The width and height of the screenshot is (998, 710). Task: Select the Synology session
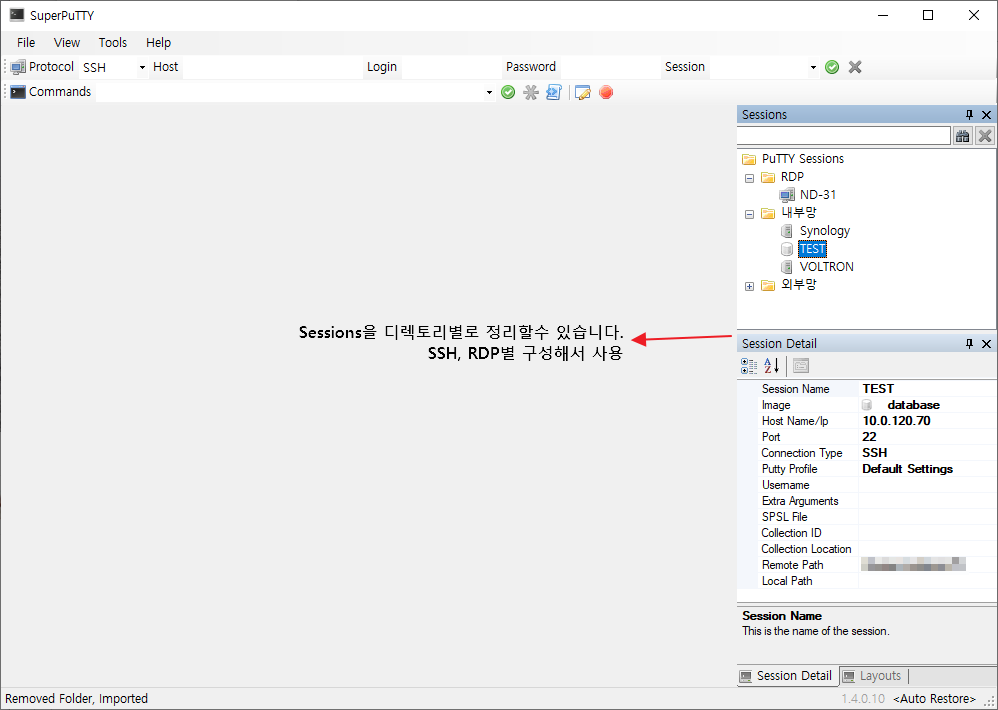[x=825, y=231]
